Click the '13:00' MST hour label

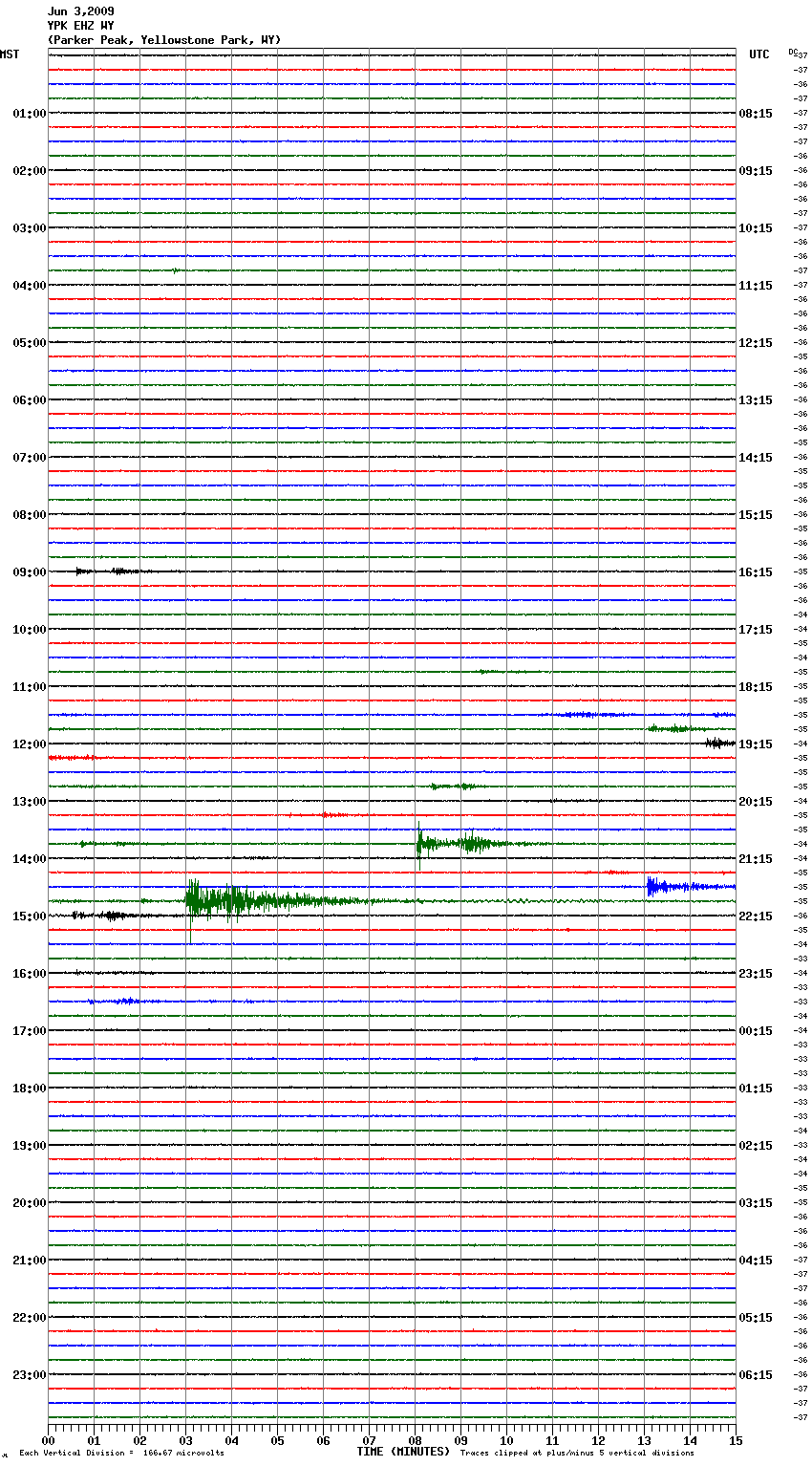[30, 802]
